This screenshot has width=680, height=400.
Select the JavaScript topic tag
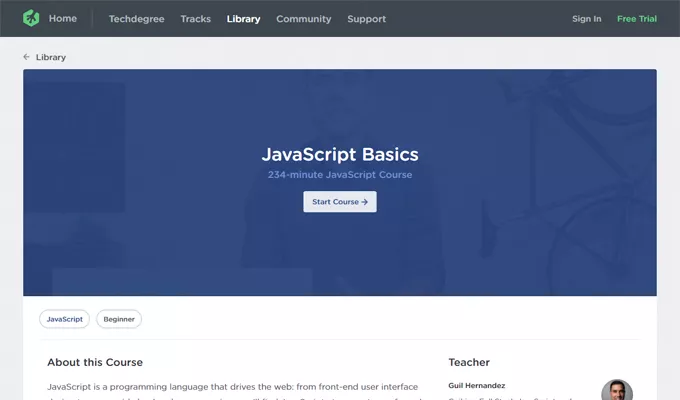(x=65, y=319)
